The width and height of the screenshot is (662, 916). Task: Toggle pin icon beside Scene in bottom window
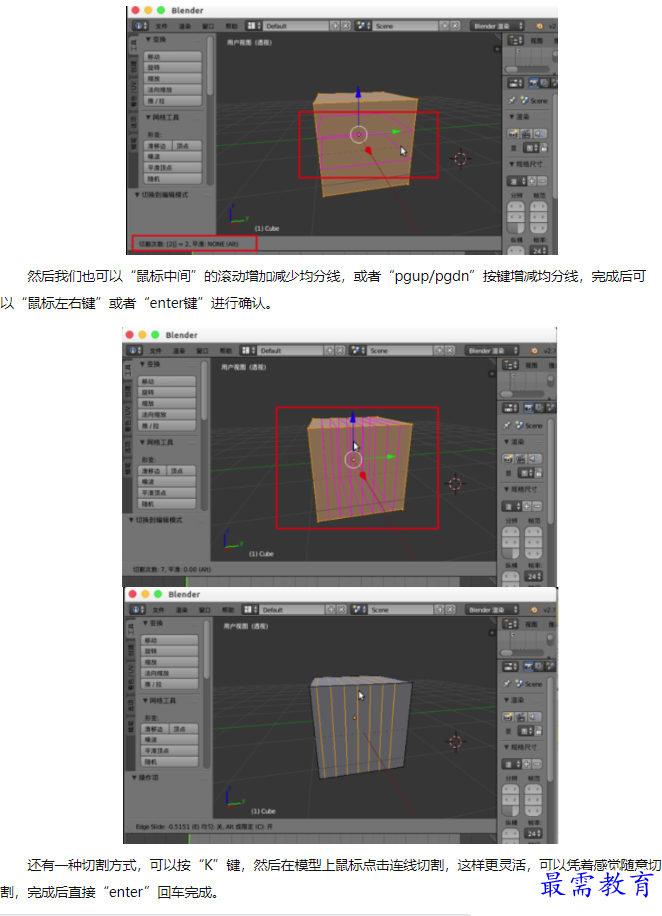[507, 683]
